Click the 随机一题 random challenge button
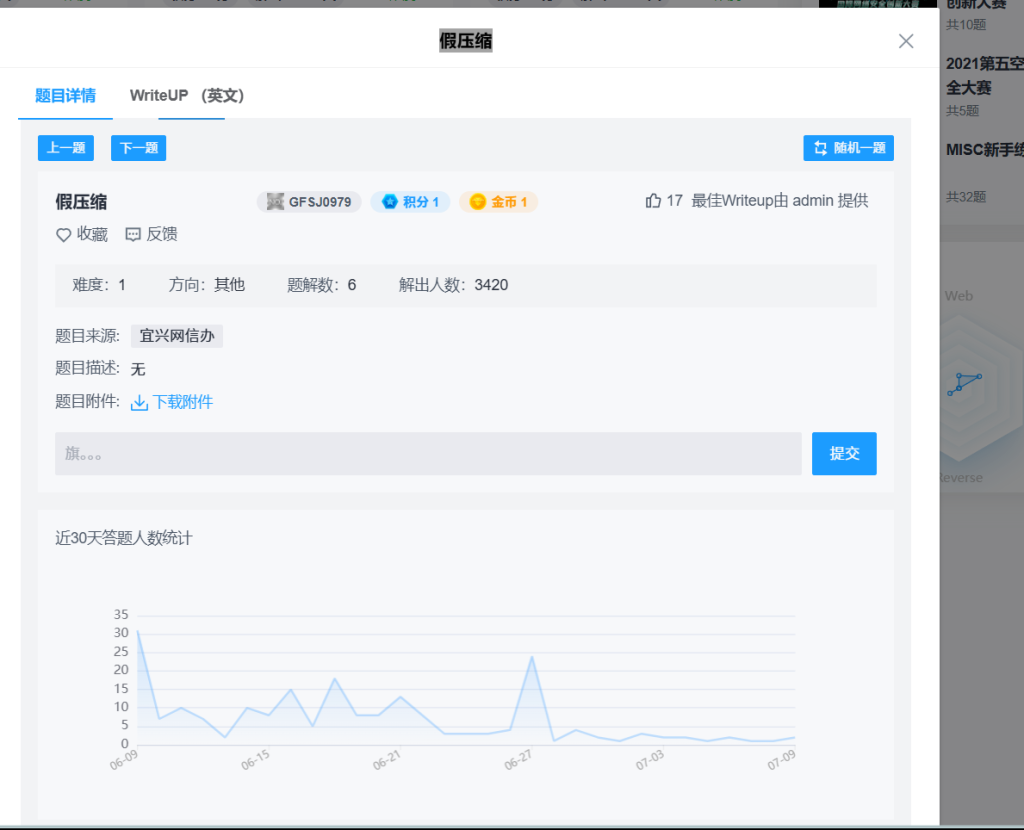Viewport: 1024px width, 830px height. [849, 148]
